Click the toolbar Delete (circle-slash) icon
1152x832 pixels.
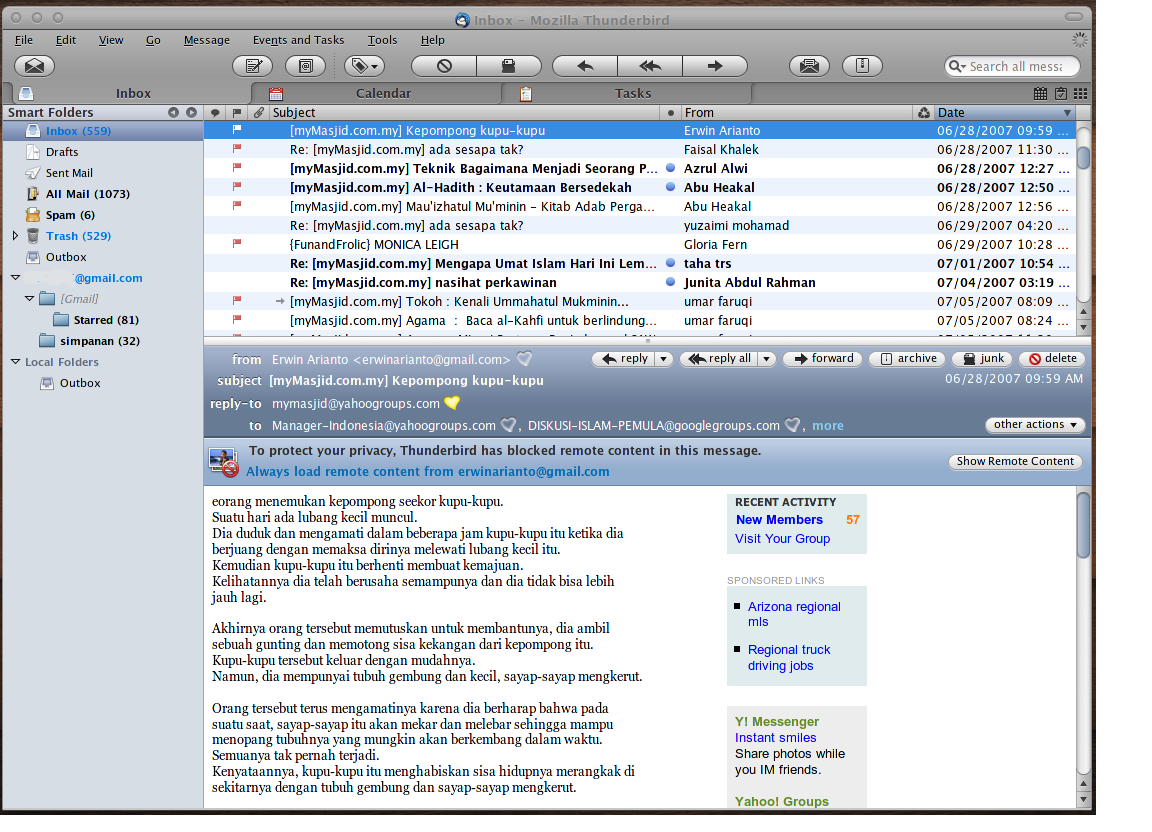coord(444,66)
